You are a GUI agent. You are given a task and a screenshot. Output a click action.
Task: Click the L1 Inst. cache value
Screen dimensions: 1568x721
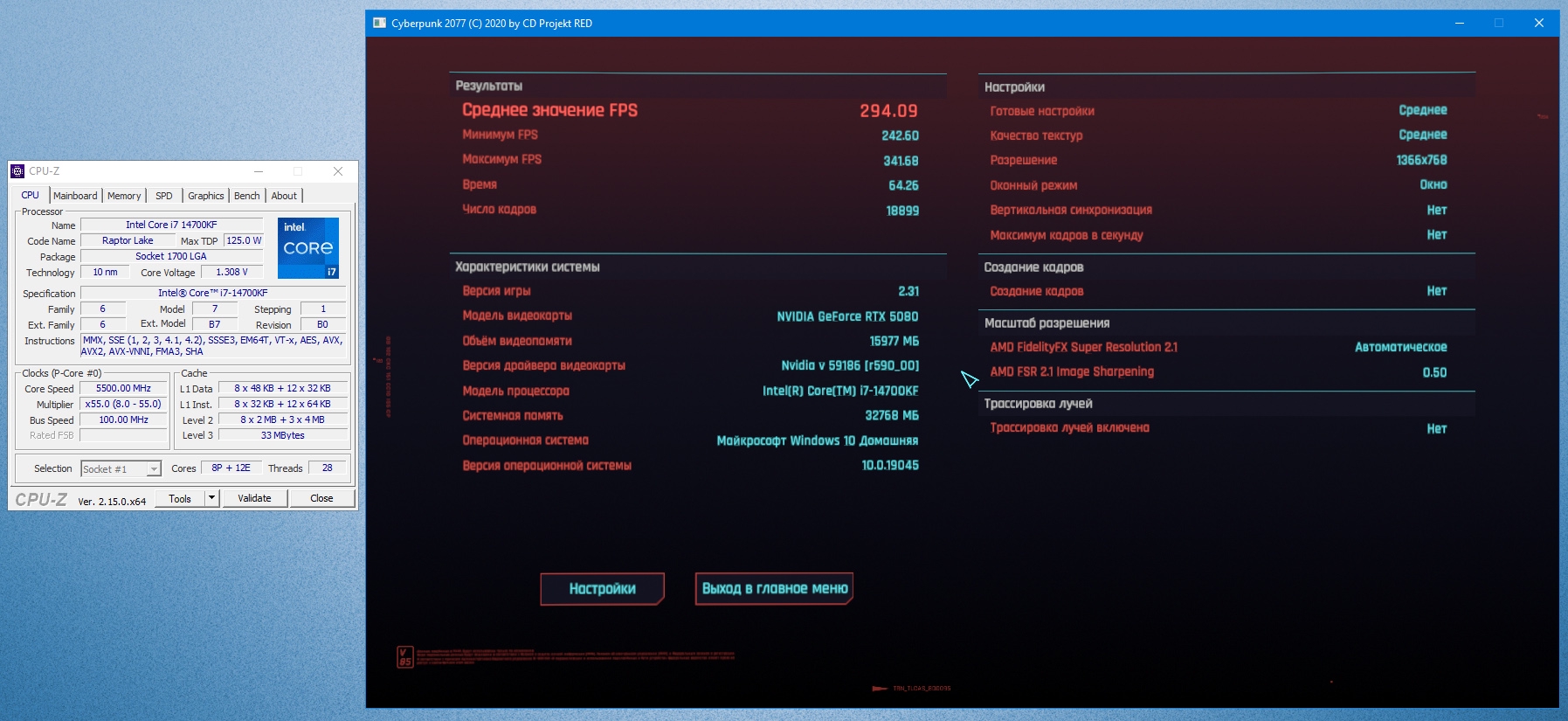tap(282, 404)
